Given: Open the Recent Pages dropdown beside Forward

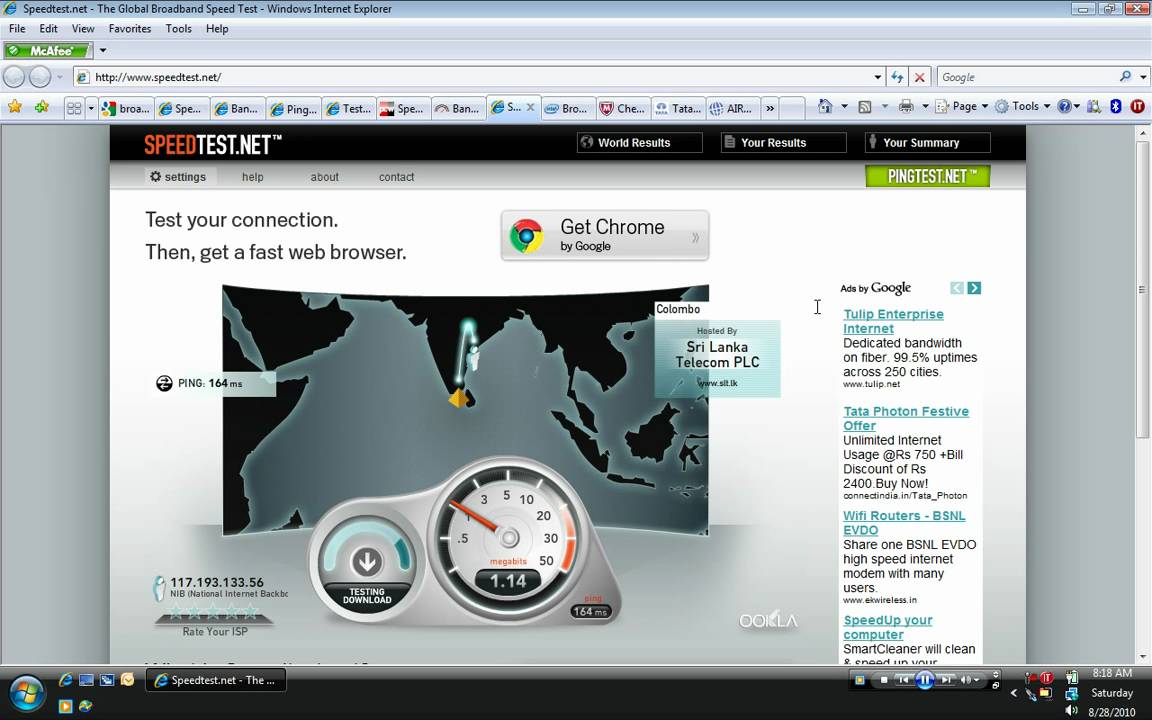Looking at the screenshot, I should tap(60, 77).
